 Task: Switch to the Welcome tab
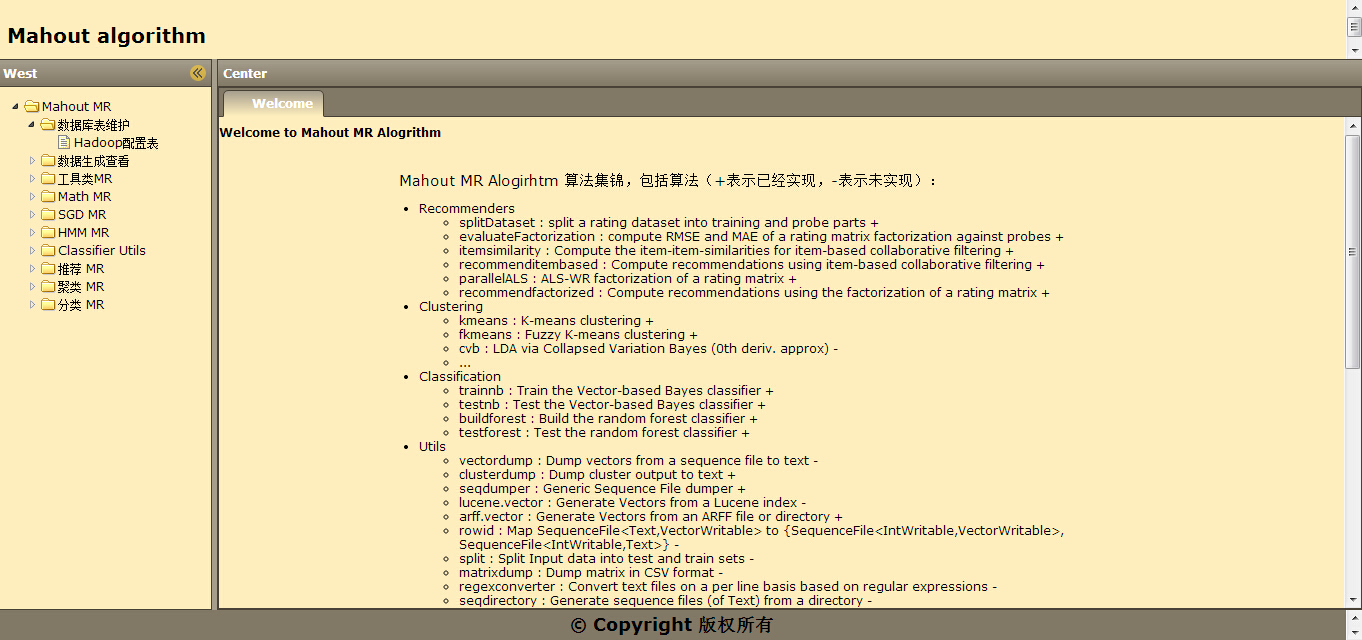pyautogui.click(x=274, y=104)
